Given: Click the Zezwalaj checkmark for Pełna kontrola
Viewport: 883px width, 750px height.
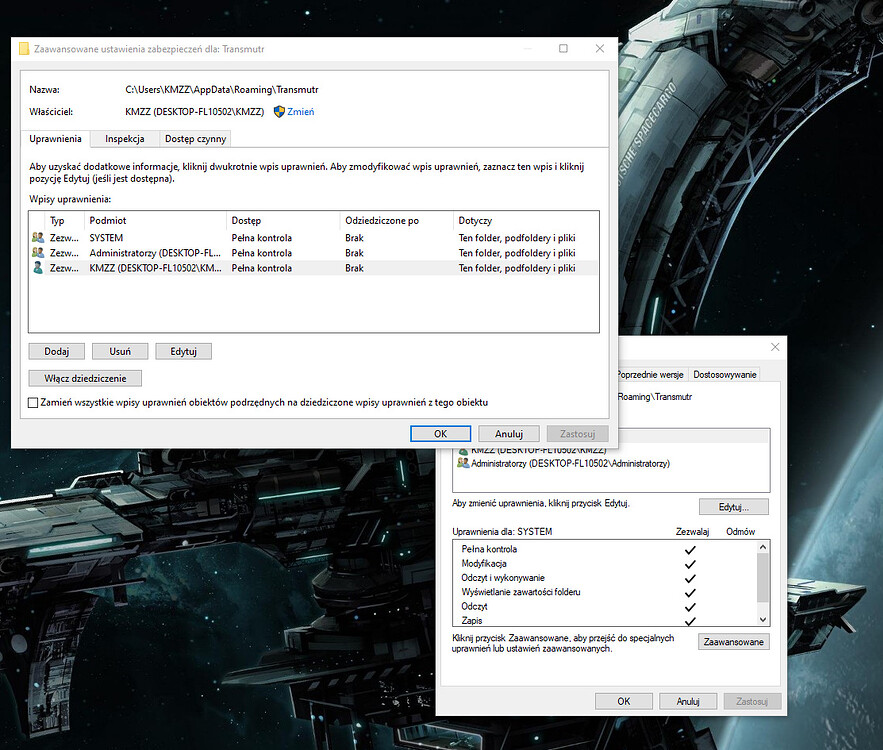Looking at the screenshot, I should (x=689, y=549).
